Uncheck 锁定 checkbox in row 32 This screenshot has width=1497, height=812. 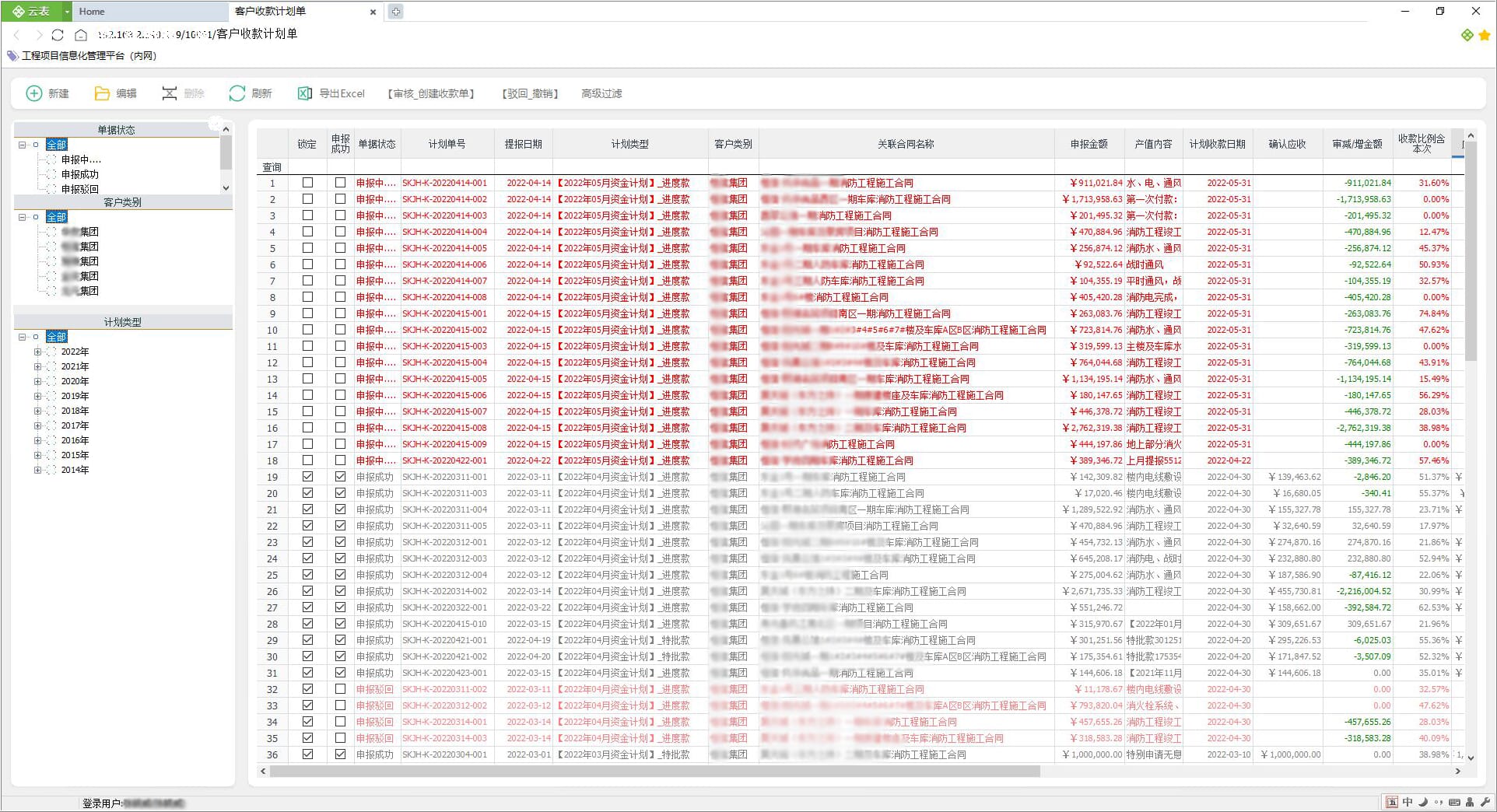(307, 689)
